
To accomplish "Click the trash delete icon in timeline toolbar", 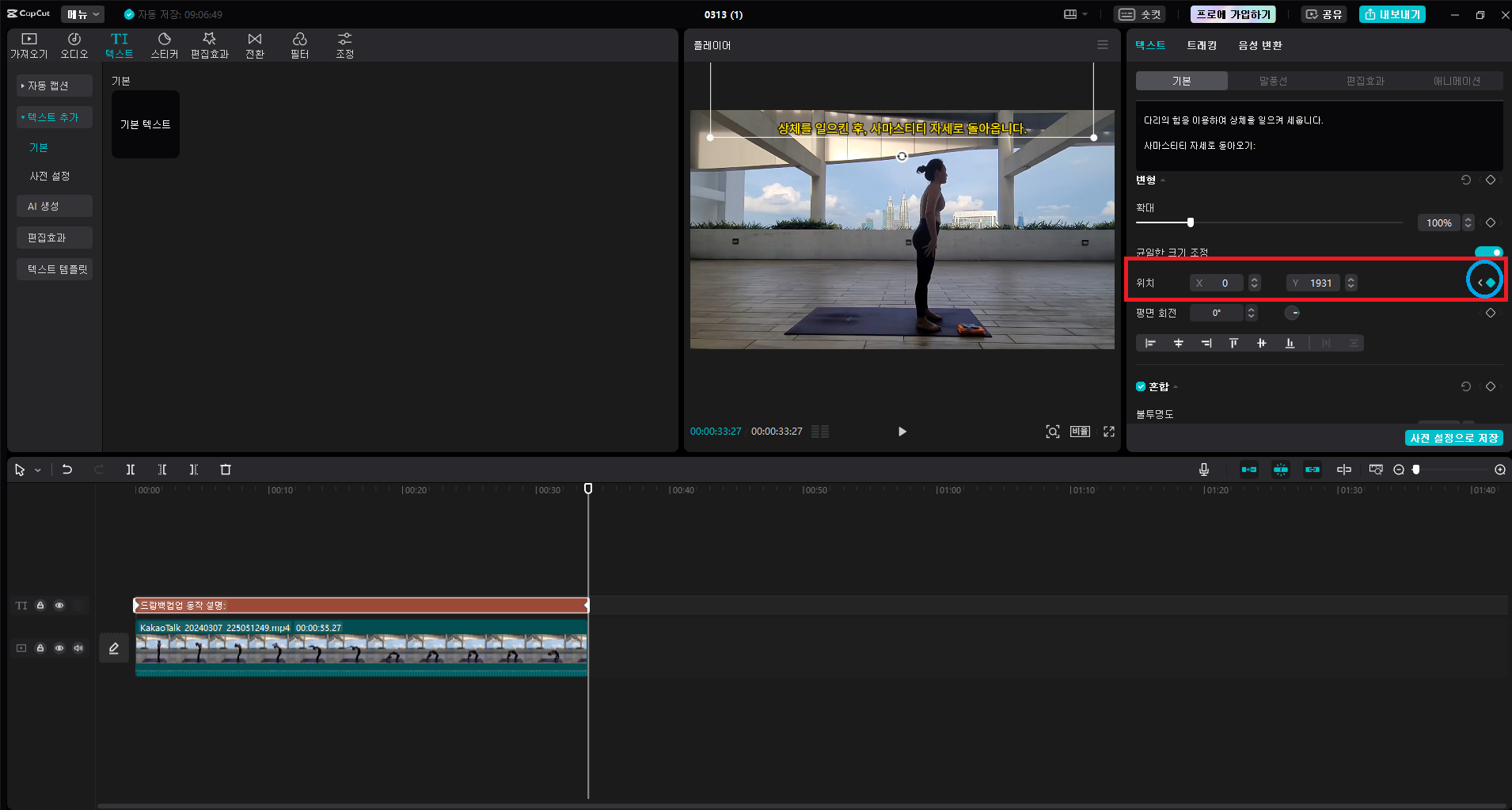I will click(x=226, y=470).
